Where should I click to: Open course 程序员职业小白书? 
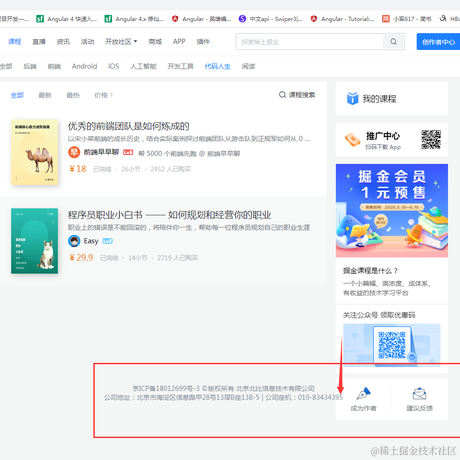tap(169, 215)
